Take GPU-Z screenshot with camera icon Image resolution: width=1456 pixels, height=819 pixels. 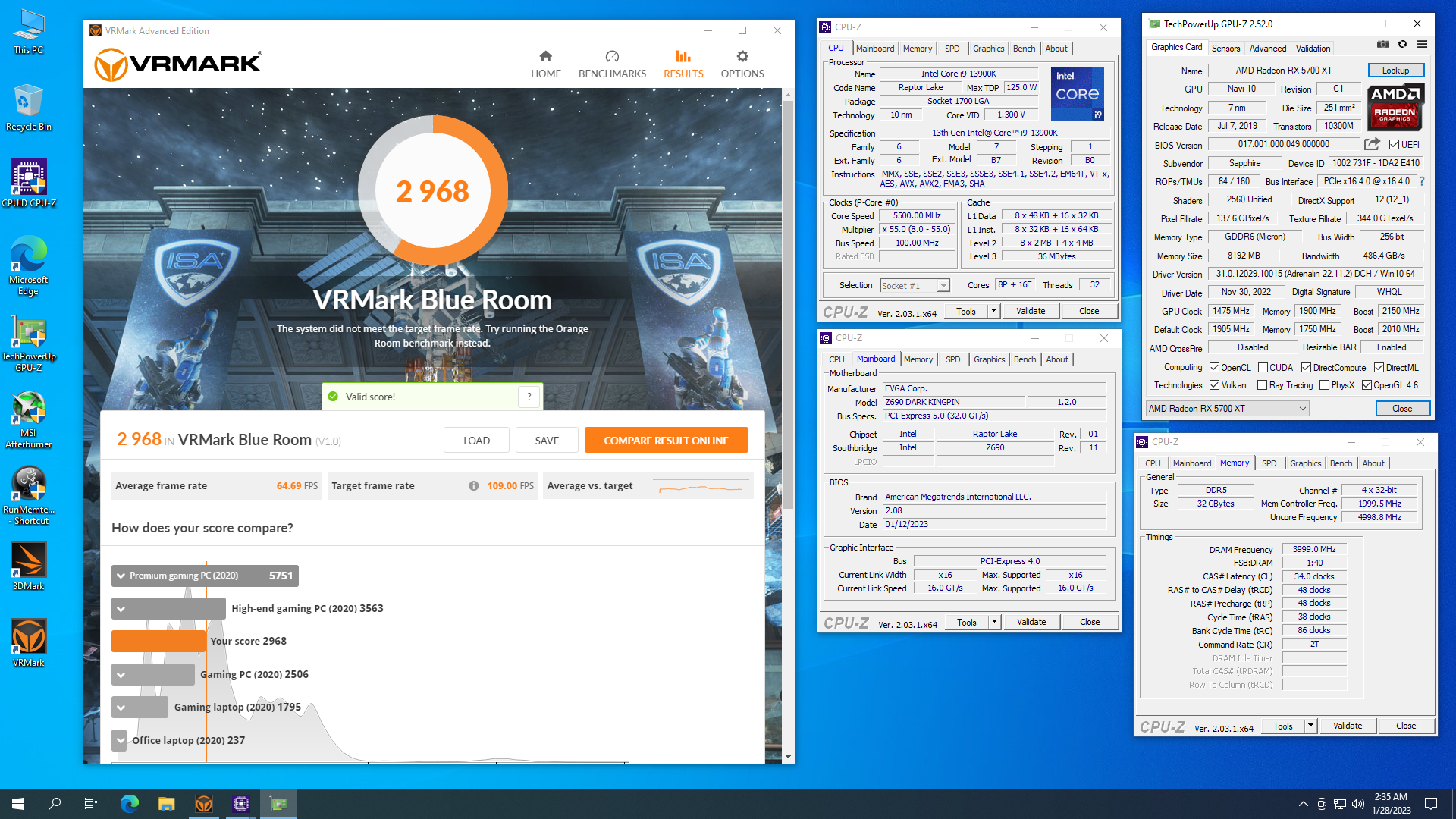tap(1383, 45)
